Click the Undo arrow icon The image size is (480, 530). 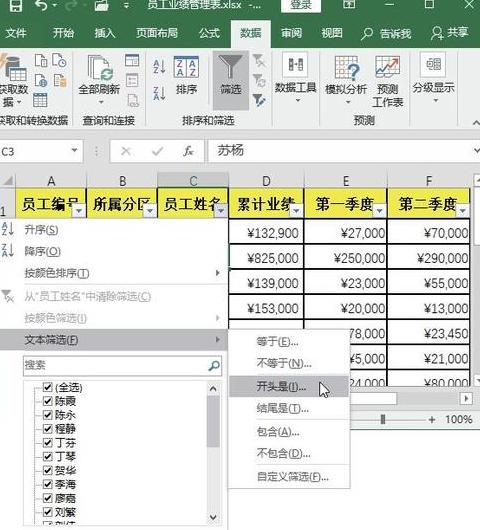tap(41, 5)
